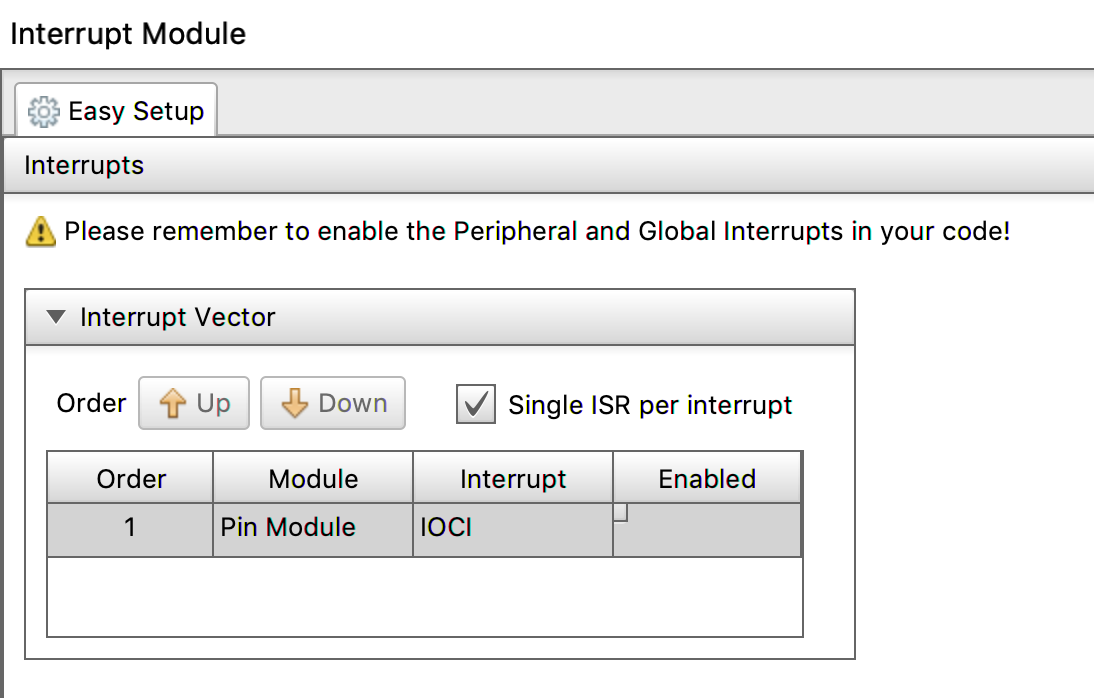Switch to the Easy Setup tab
1094x698 pixels.
pos(115,110)
